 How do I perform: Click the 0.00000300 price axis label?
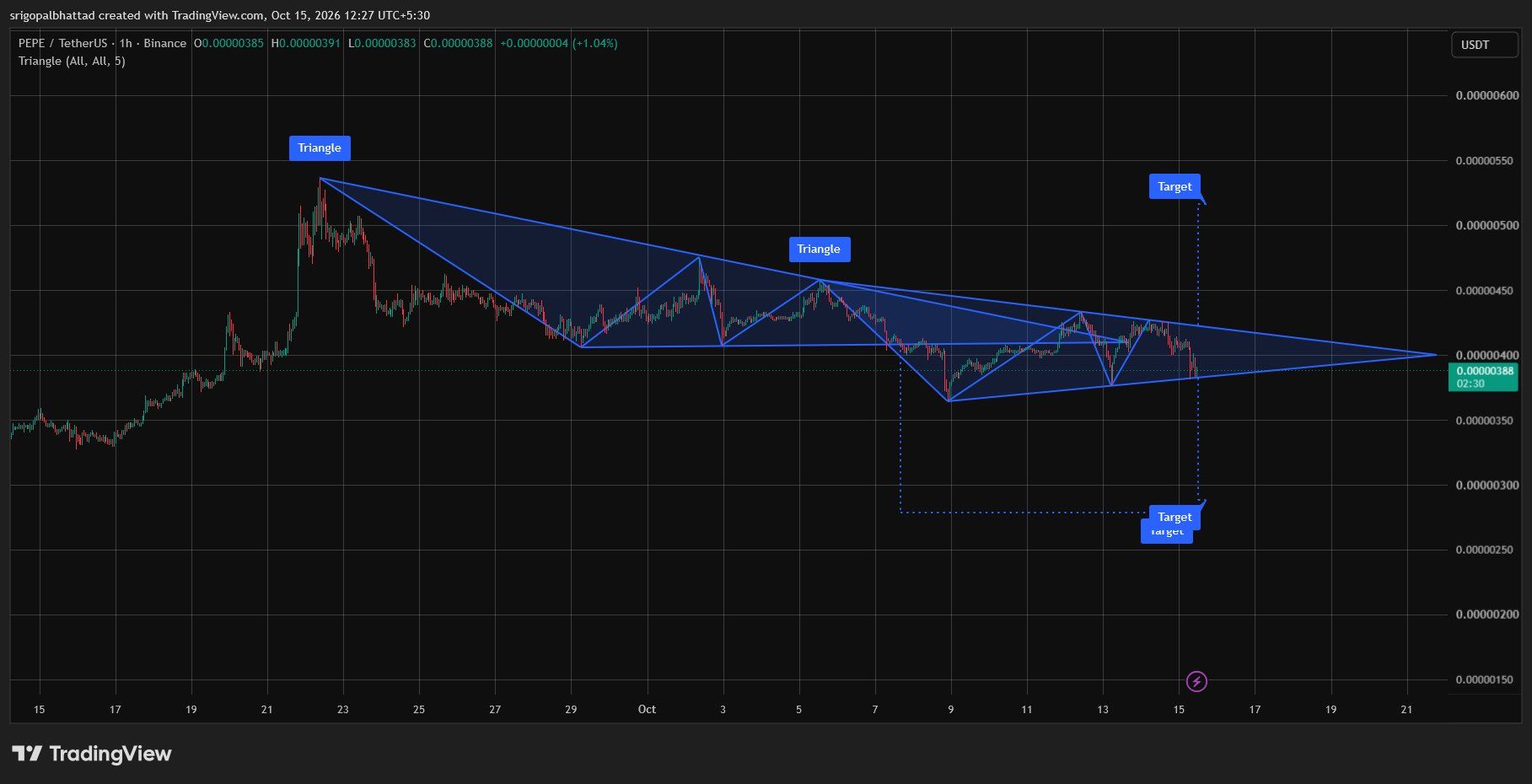(x=1487, y=485)
